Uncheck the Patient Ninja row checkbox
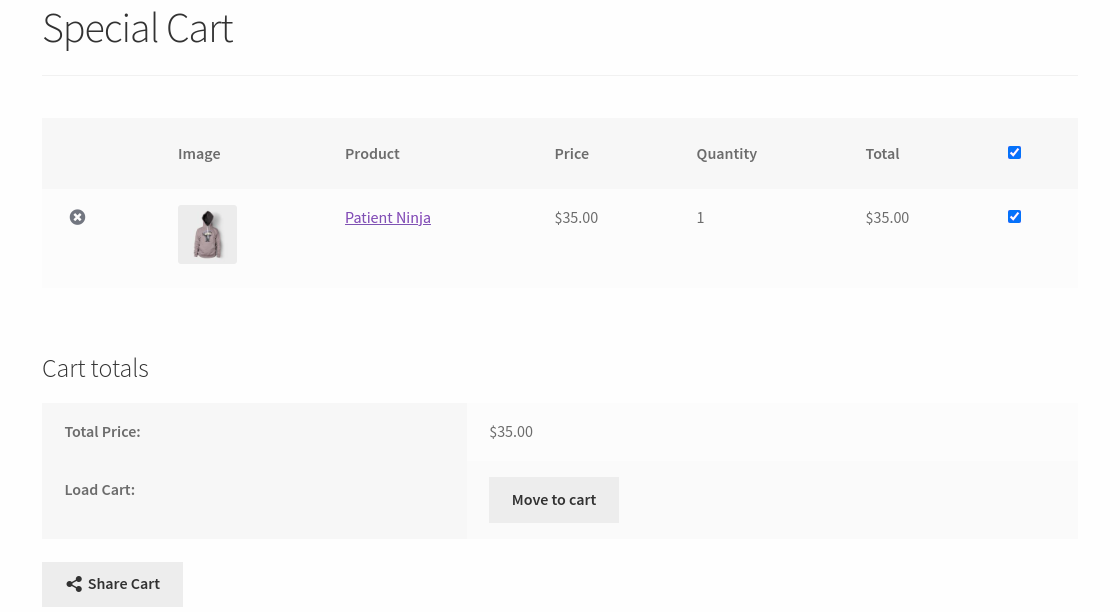 (x=1014, y=216)
